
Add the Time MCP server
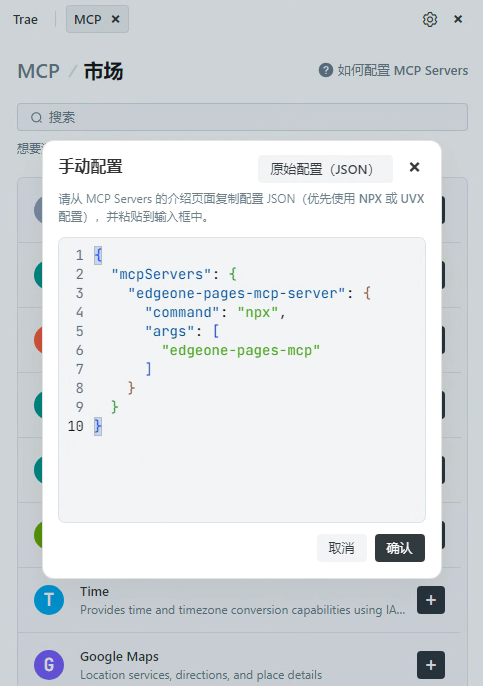click(430, 600)
